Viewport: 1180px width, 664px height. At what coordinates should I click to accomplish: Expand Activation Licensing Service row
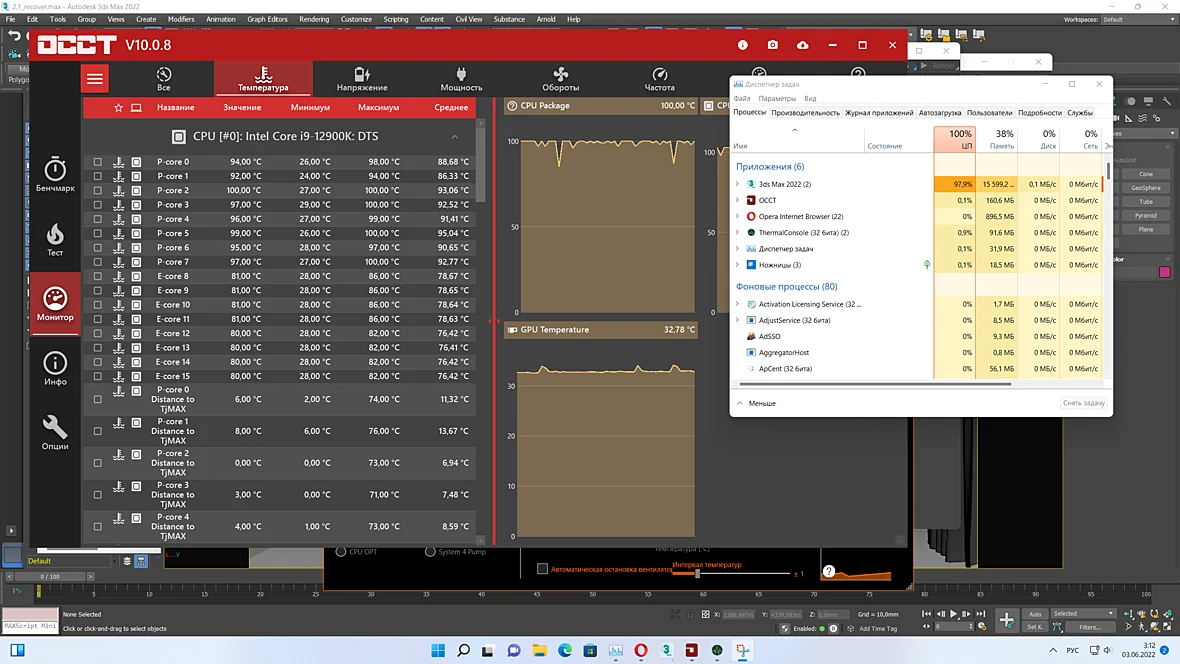(738, 304)
